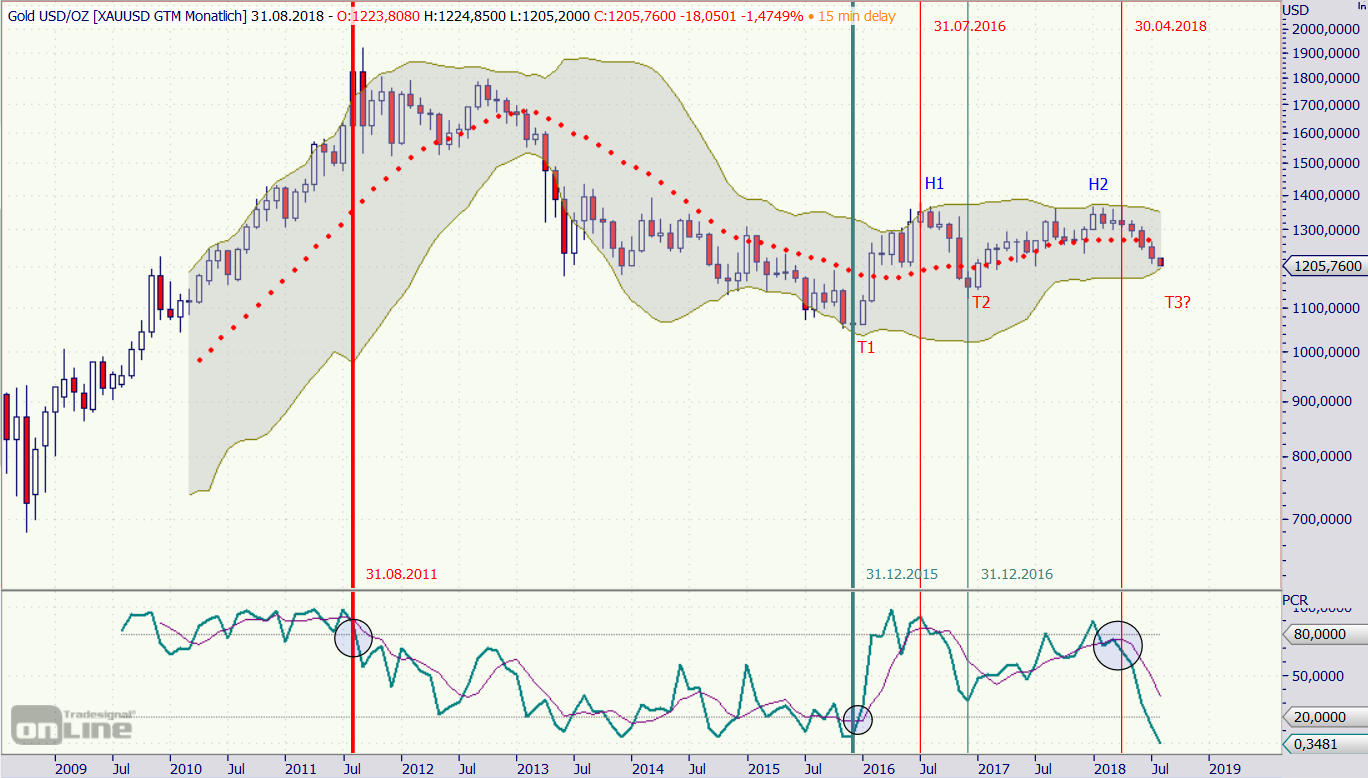Select the current price tag 1205,7600

1325,266
